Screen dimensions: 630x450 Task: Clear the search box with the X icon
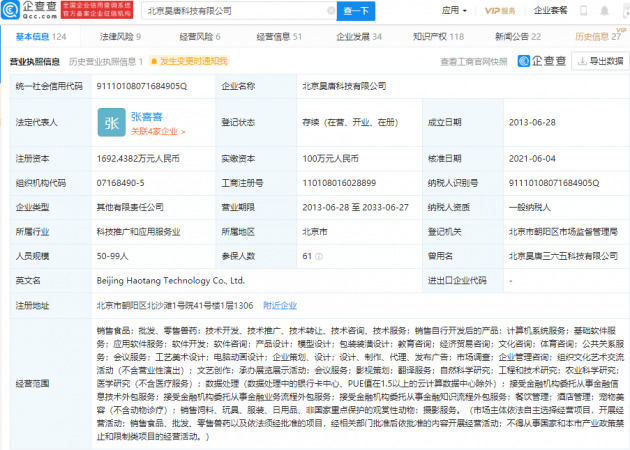point(331,11)
